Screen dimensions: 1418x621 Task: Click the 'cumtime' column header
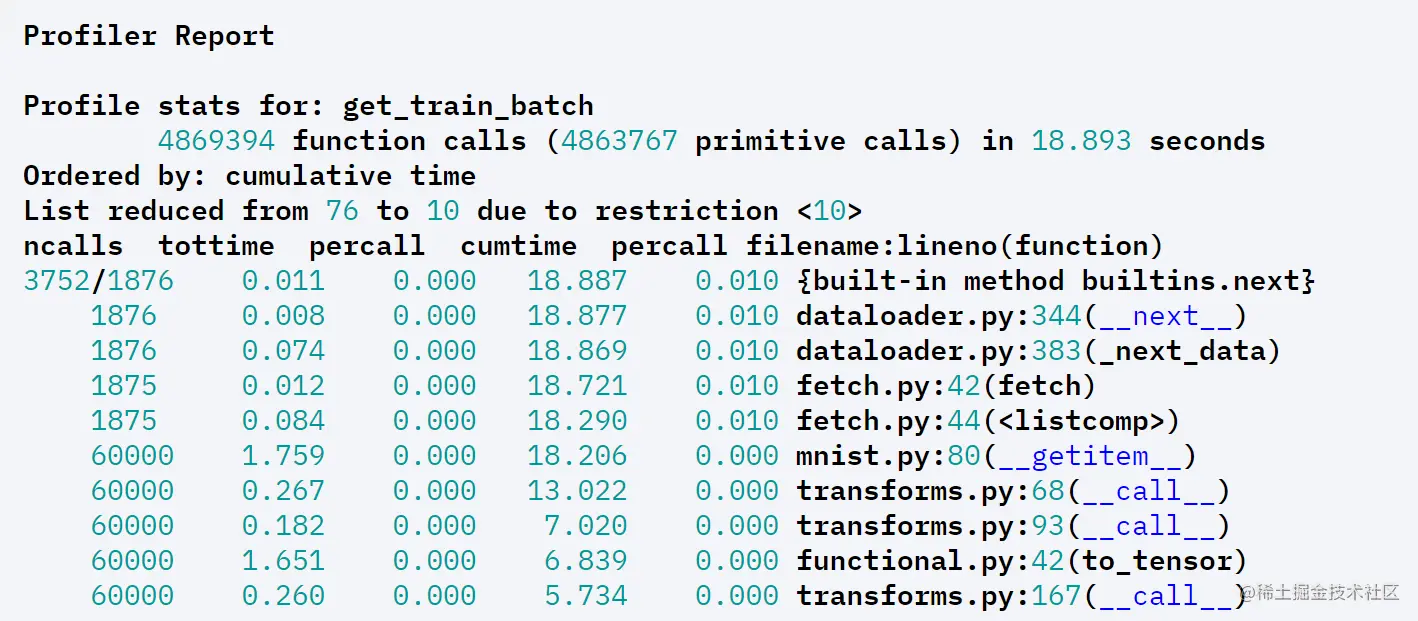pos(518,246)
